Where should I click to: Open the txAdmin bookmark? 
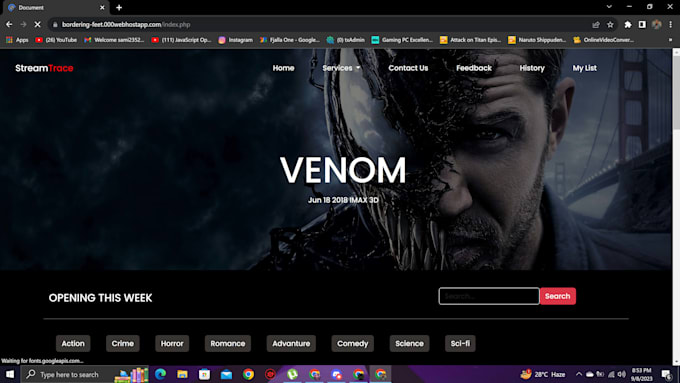(x=346, y=40)
